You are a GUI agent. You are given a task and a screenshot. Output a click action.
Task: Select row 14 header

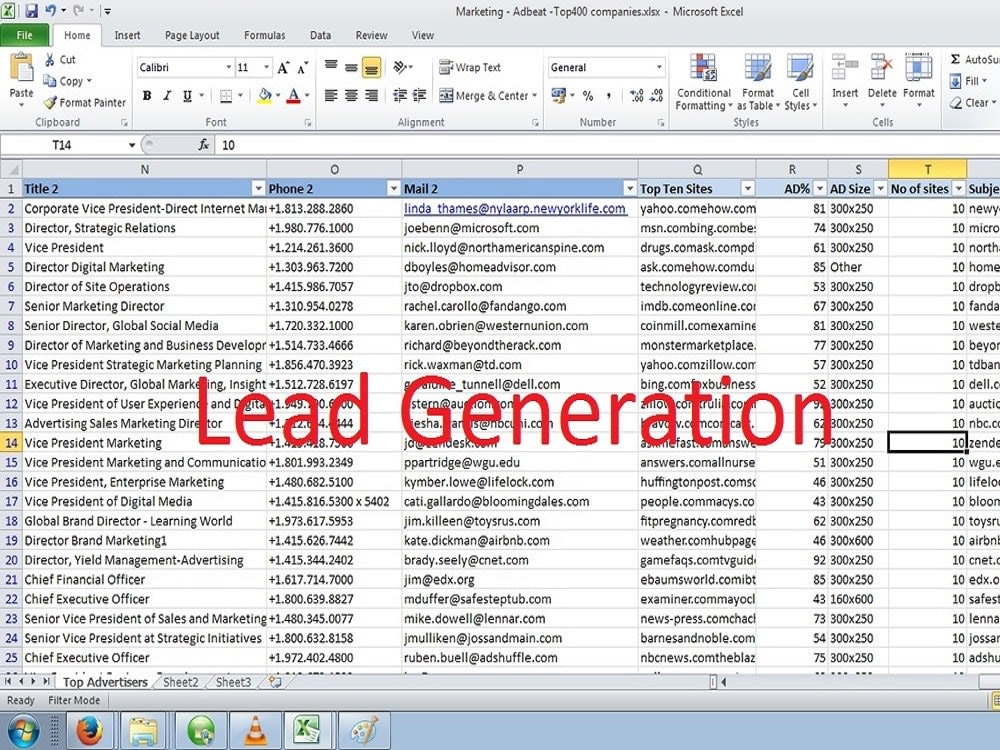point(11,443)
